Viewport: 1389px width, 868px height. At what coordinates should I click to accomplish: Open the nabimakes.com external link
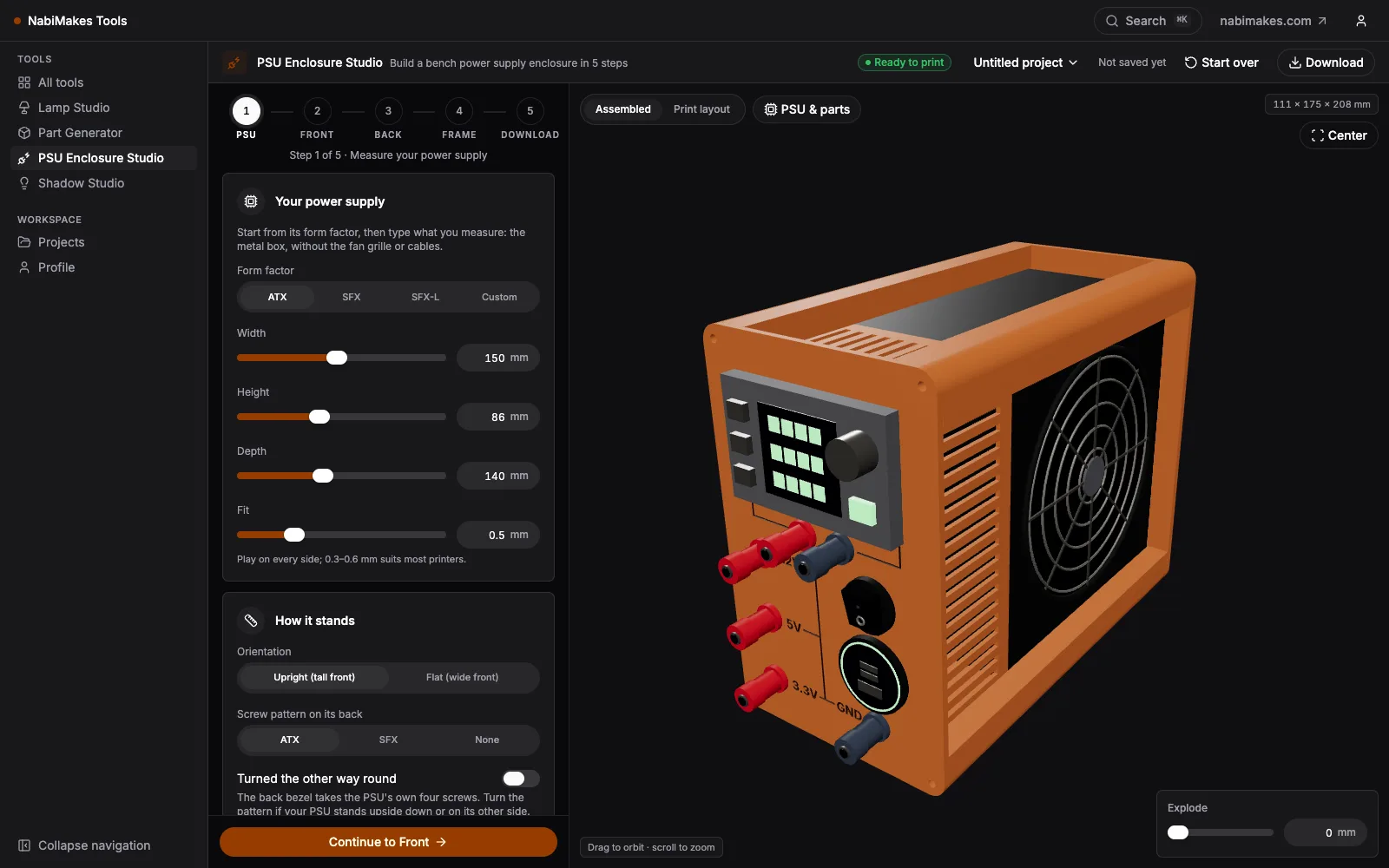[1273, 21]
